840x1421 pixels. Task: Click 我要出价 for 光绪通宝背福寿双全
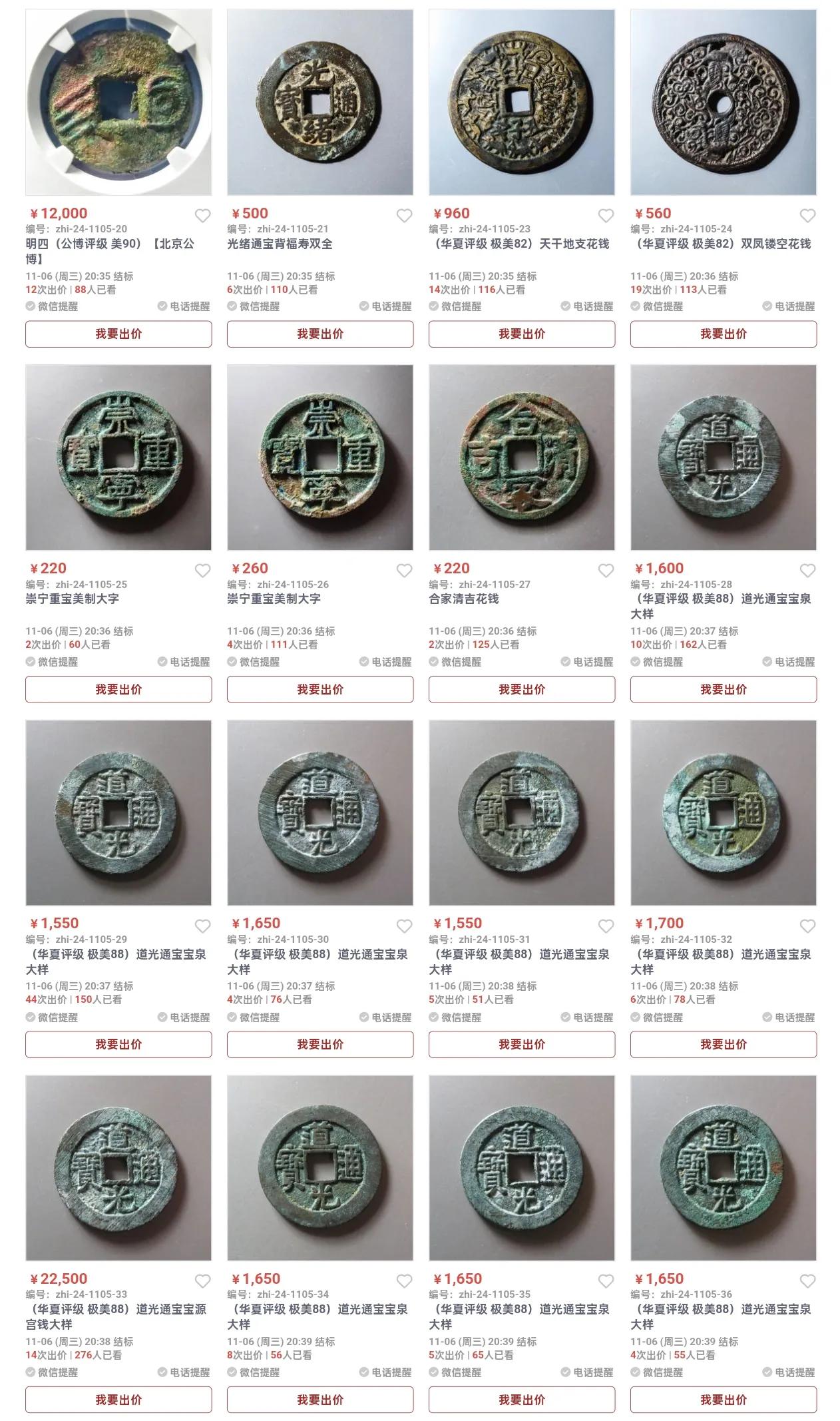pyautogui.click(x=320, y=334)
